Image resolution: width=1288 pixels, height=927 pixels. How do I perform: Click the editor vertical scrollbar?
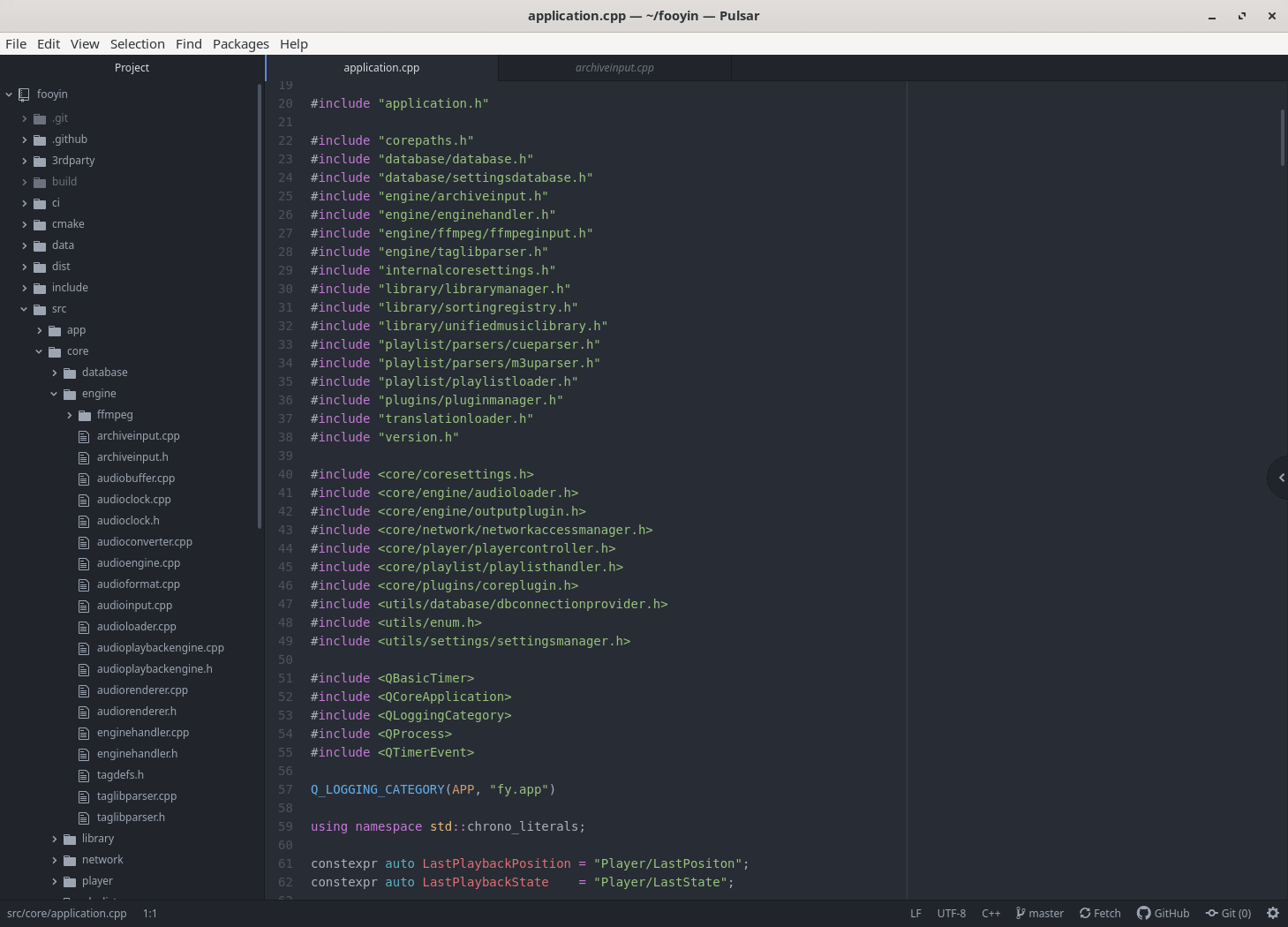pos(1283,137)
